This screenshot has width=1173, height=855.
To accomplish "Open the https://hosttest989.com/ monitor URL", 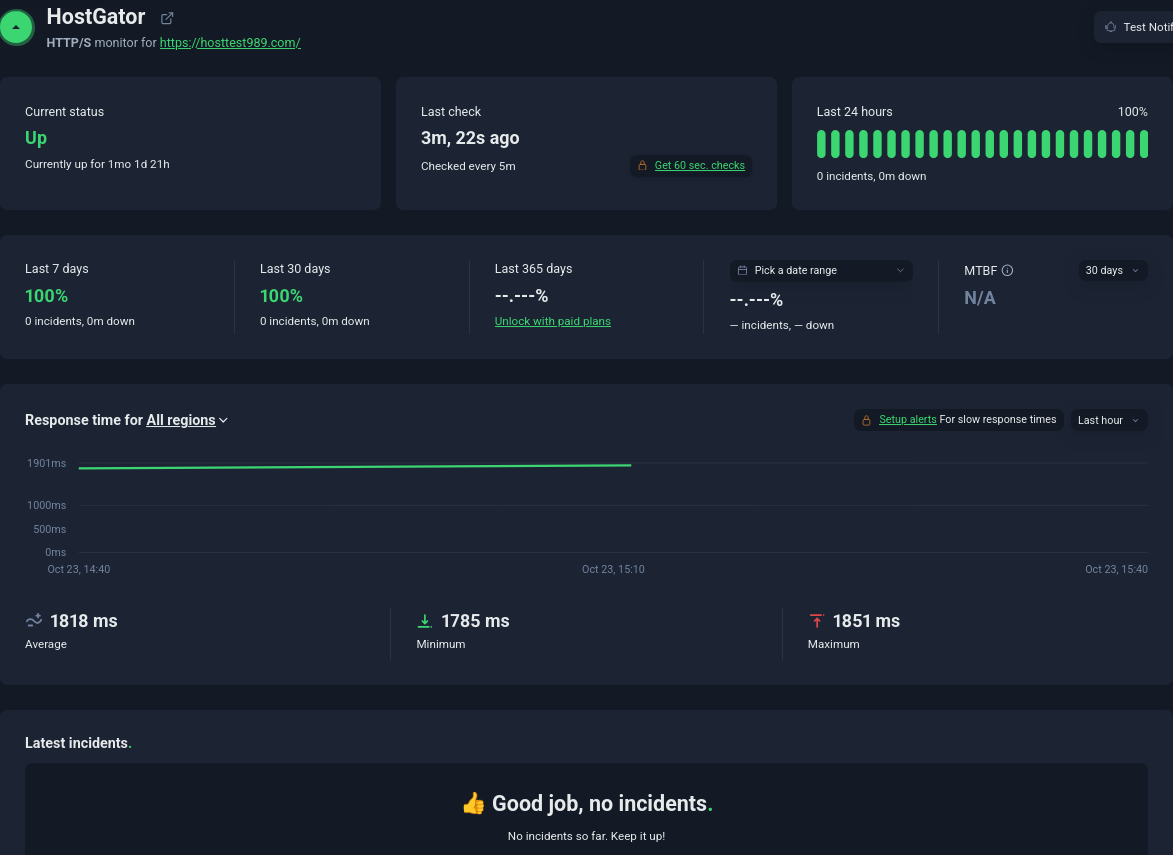I will coord(230,43).
